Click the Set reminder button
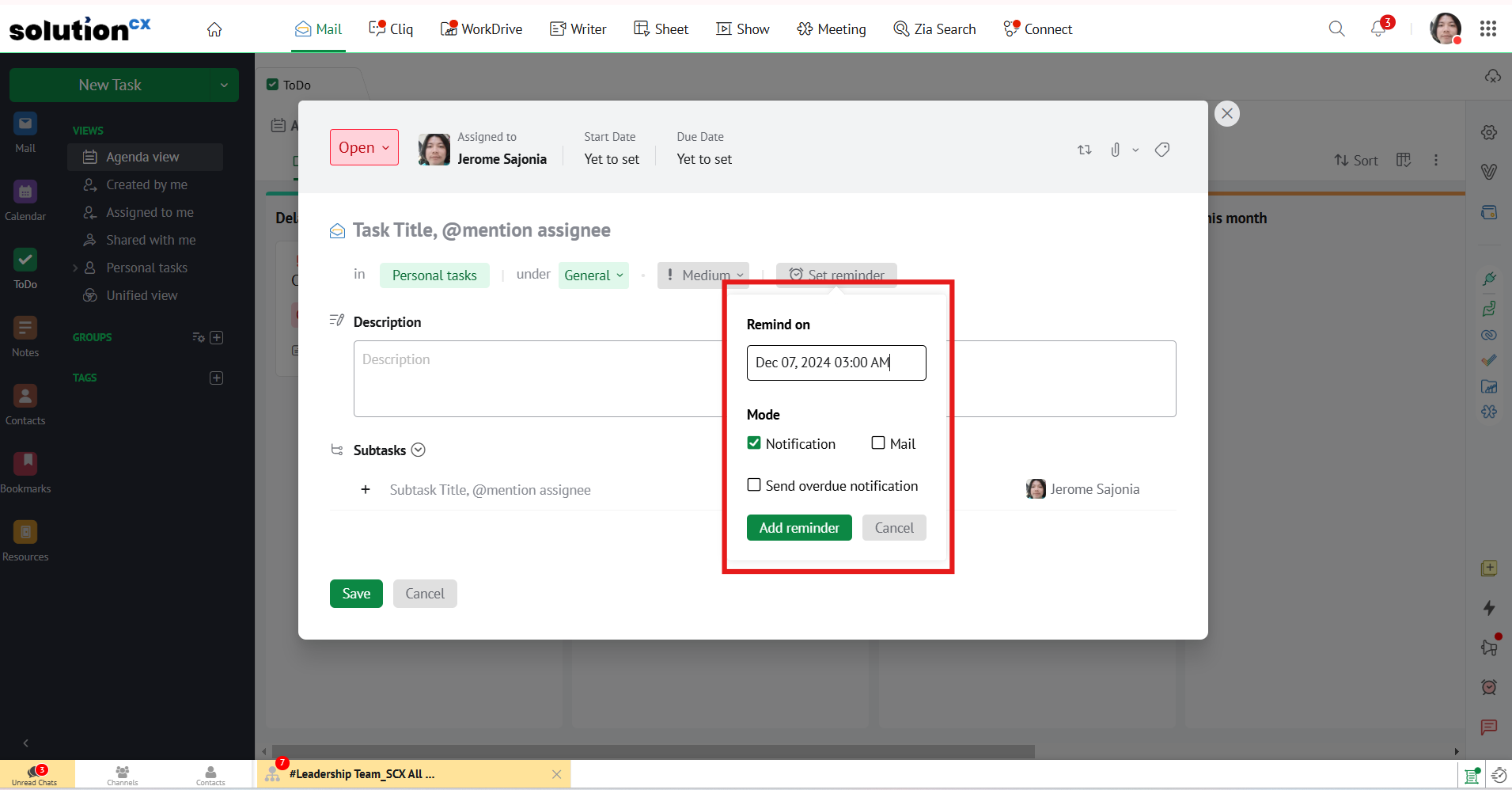 pos(836,275)
